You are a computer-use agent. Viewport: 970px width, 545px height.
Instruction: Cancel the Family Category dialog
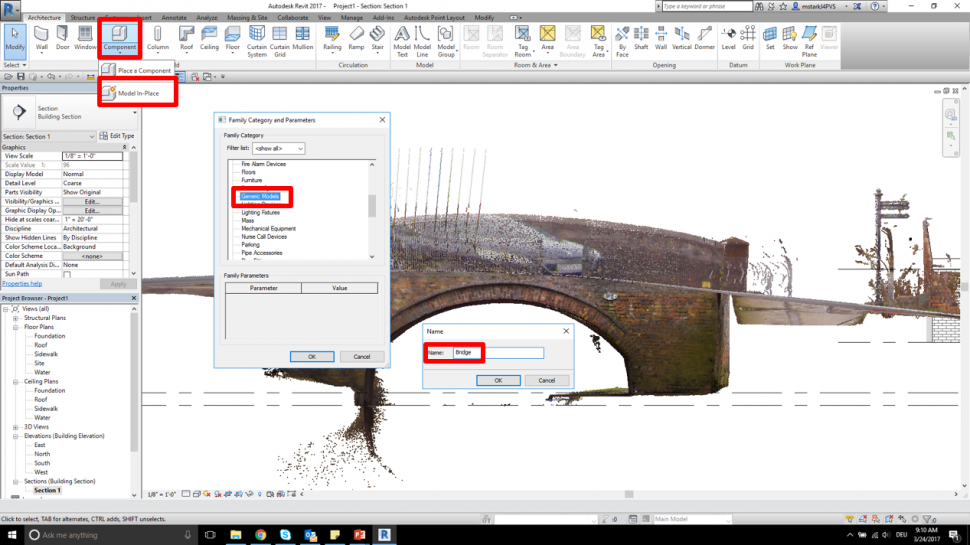[x=361, y=356]
